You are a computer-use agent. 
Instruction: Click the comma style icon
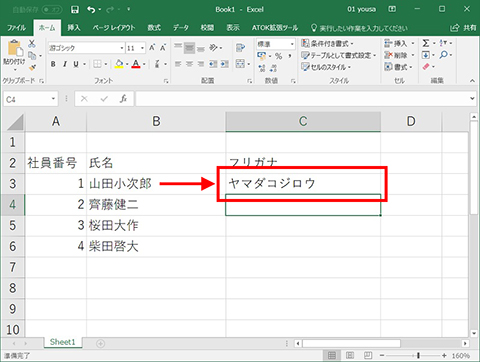pyautogui.click(x=290, y=56)
